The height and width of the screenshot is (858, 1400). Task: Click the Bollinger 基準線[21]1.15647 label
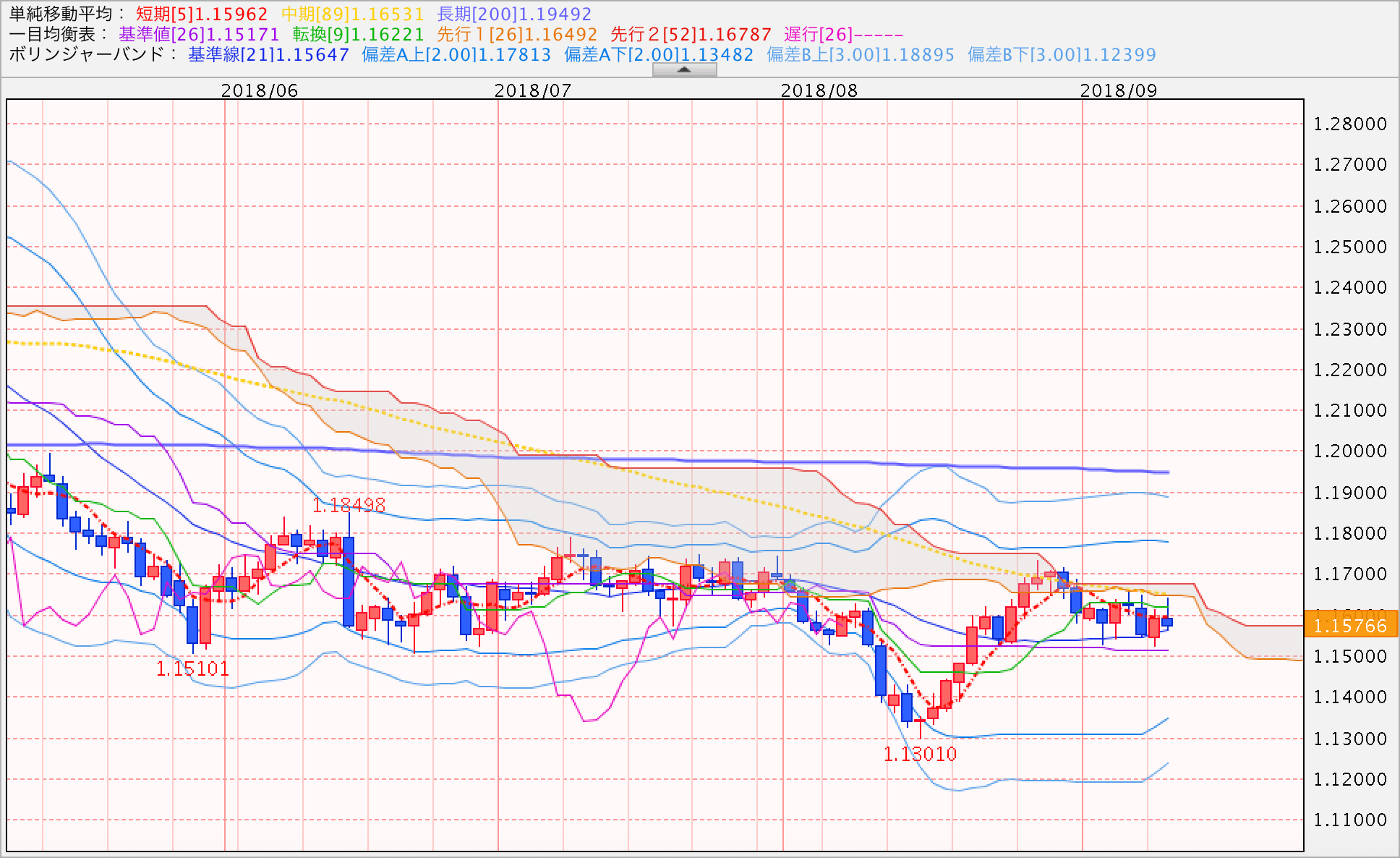[x=268, y=55]
